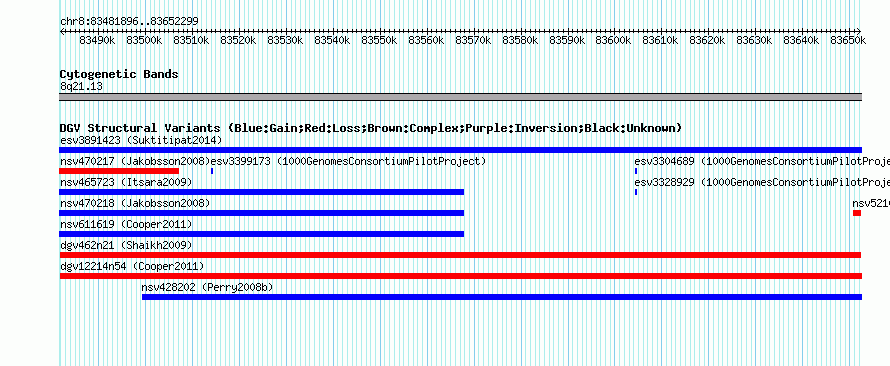Click the red nsv470217 loss bar

tap(119, 171)
